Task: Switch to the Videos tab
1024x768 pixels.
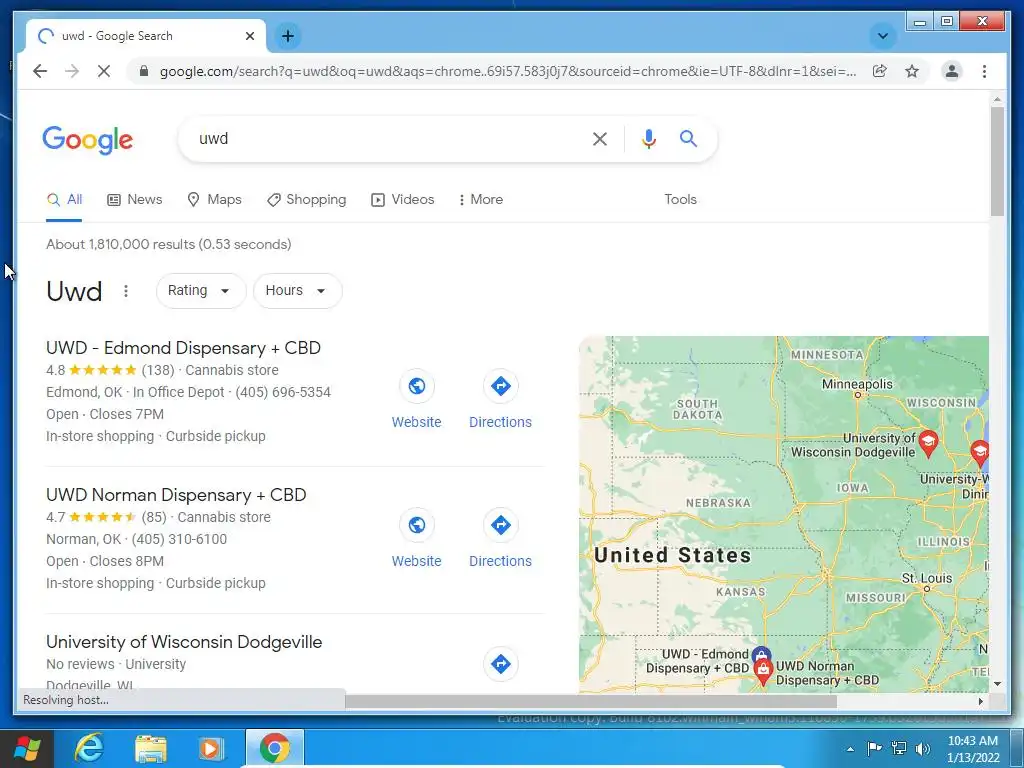Action: click(x=402, y=200)
